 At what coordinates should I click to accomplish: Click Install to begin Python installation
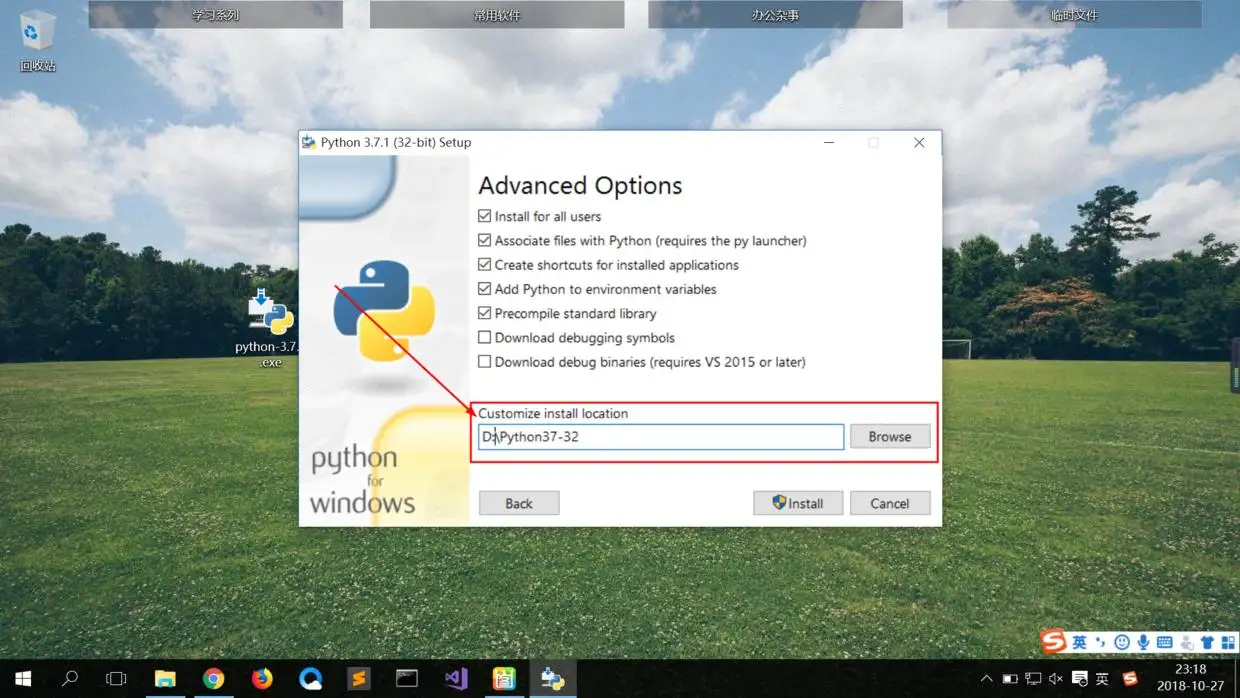[798, 503]
